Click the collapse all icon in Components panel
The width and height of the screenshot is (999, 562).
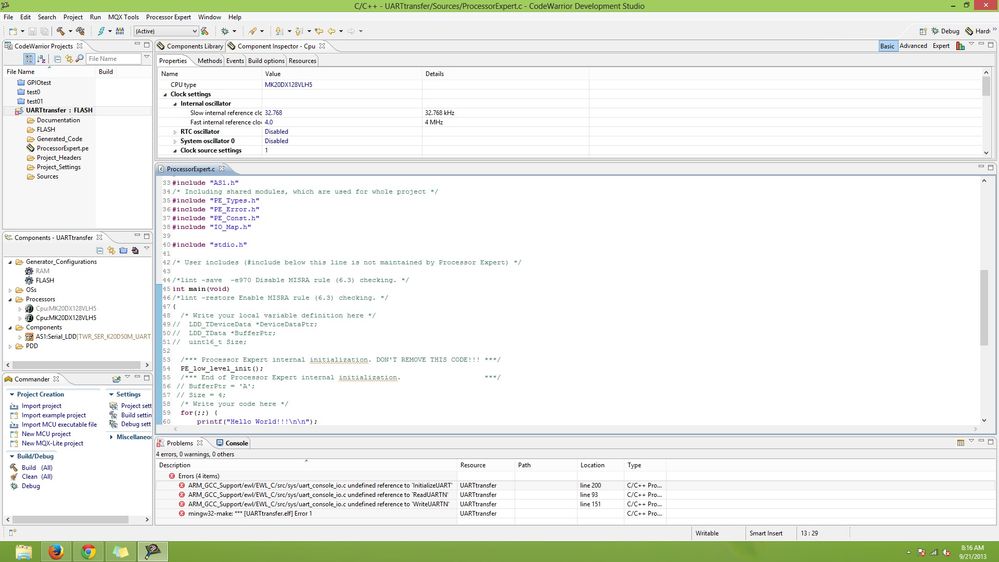tap(100, 250)
